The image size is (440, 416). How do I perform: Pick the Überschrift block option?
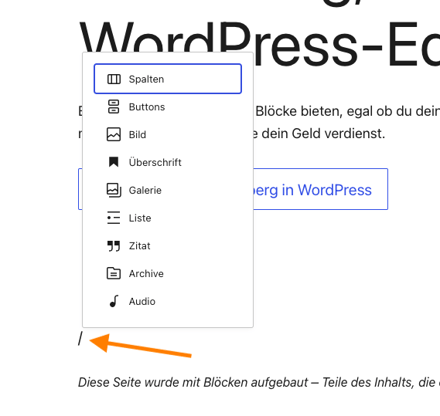click(x=168, y=162)
